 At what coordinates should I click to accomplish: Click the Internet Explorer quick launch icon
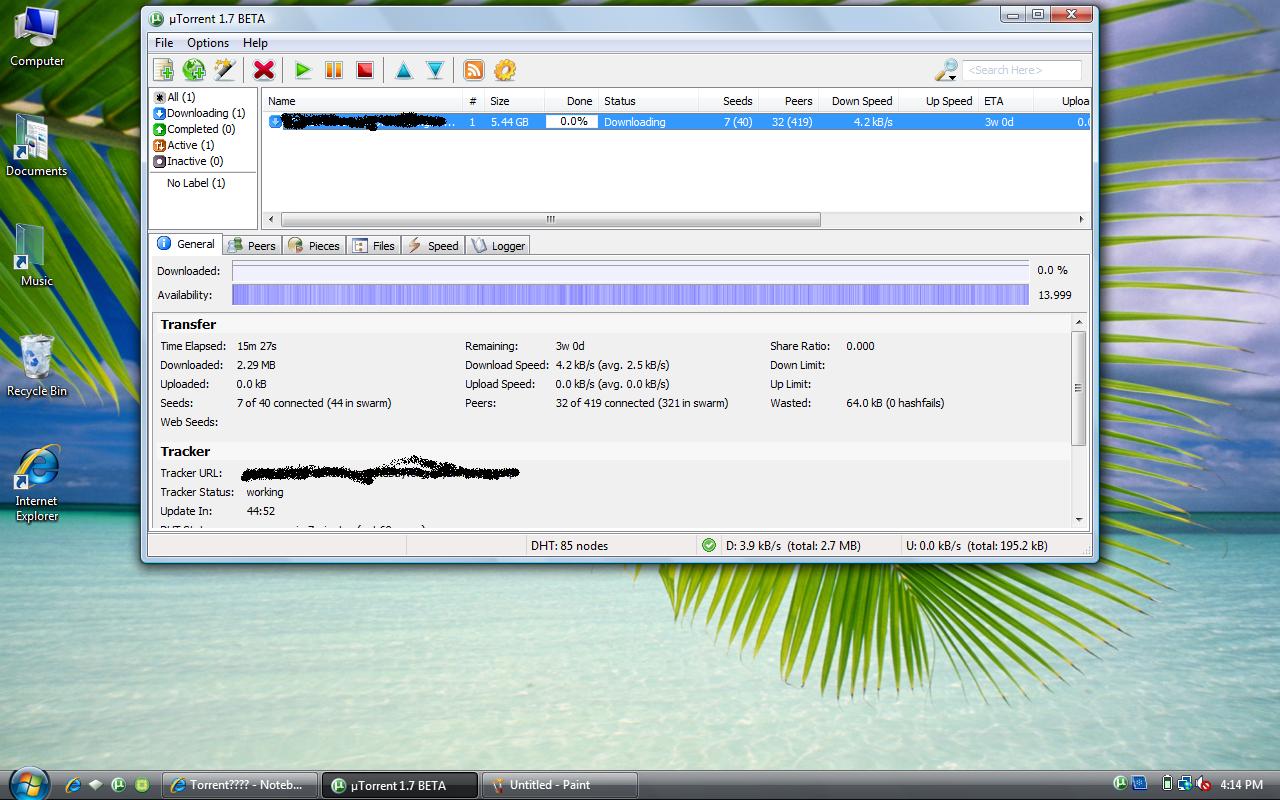pos(73,785)
